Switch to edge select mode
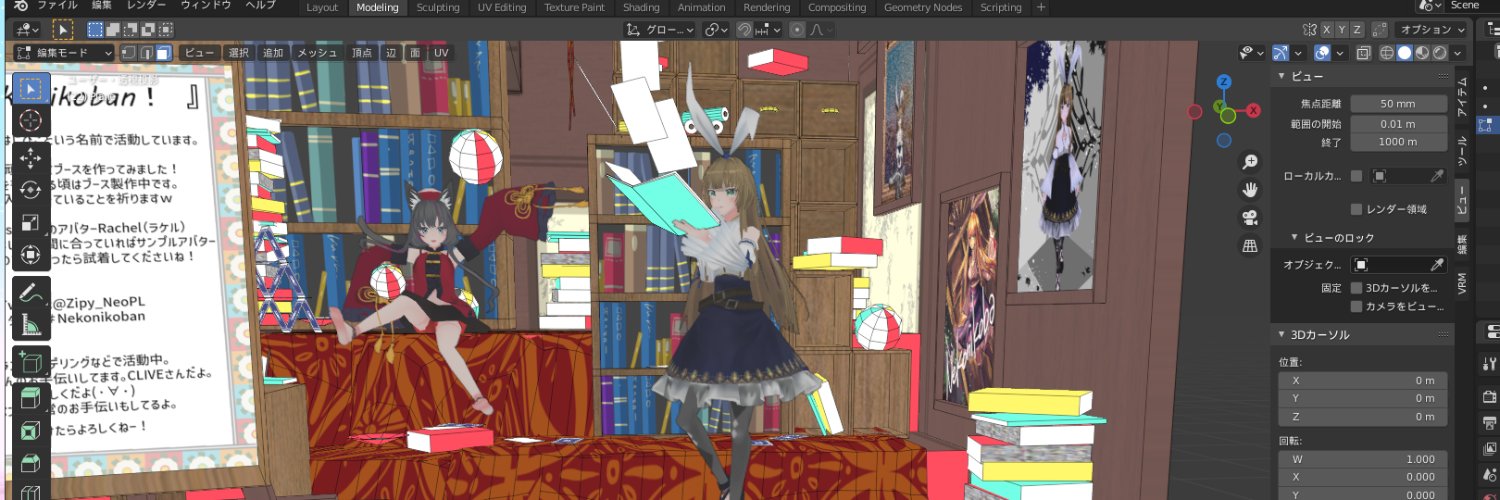Image resolution: width=1500 pixels, height=500 pixels. pyautogui.click(x=146, y=52)
